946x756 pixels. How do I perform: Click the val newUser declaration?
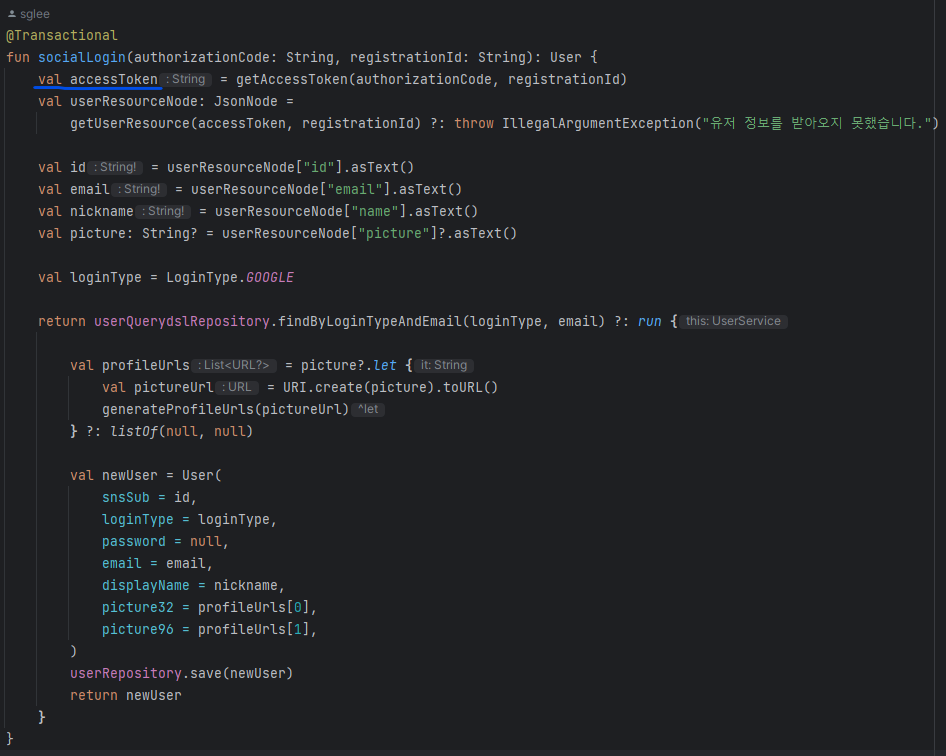click(x=113, y=475)
